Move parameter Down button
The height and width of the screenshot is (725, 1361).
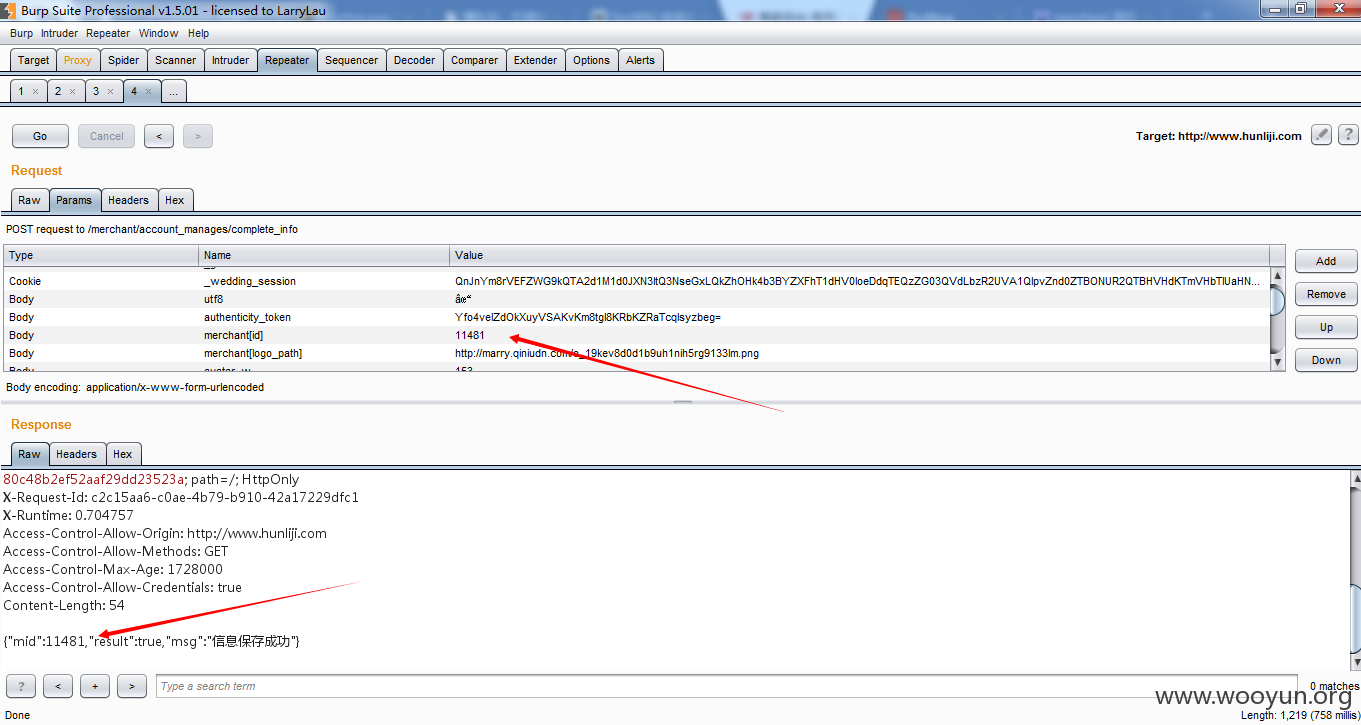pos(1326,360)
